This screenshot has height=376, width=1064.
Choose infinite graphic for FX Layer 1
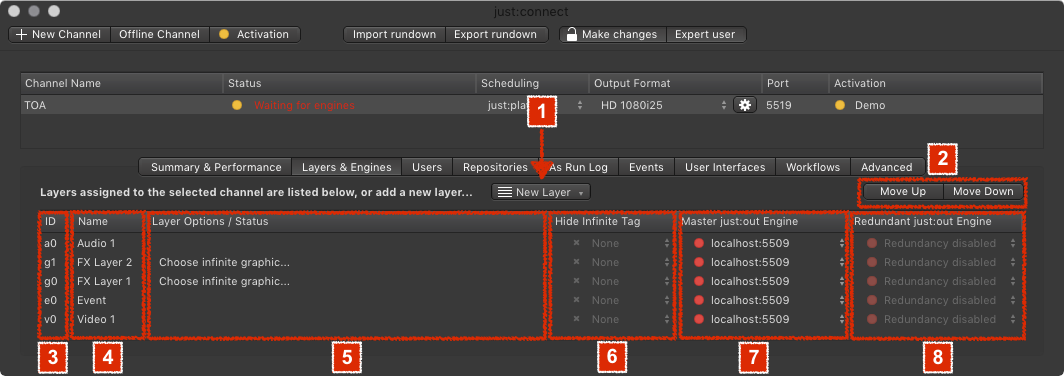(x=224, y=281)
